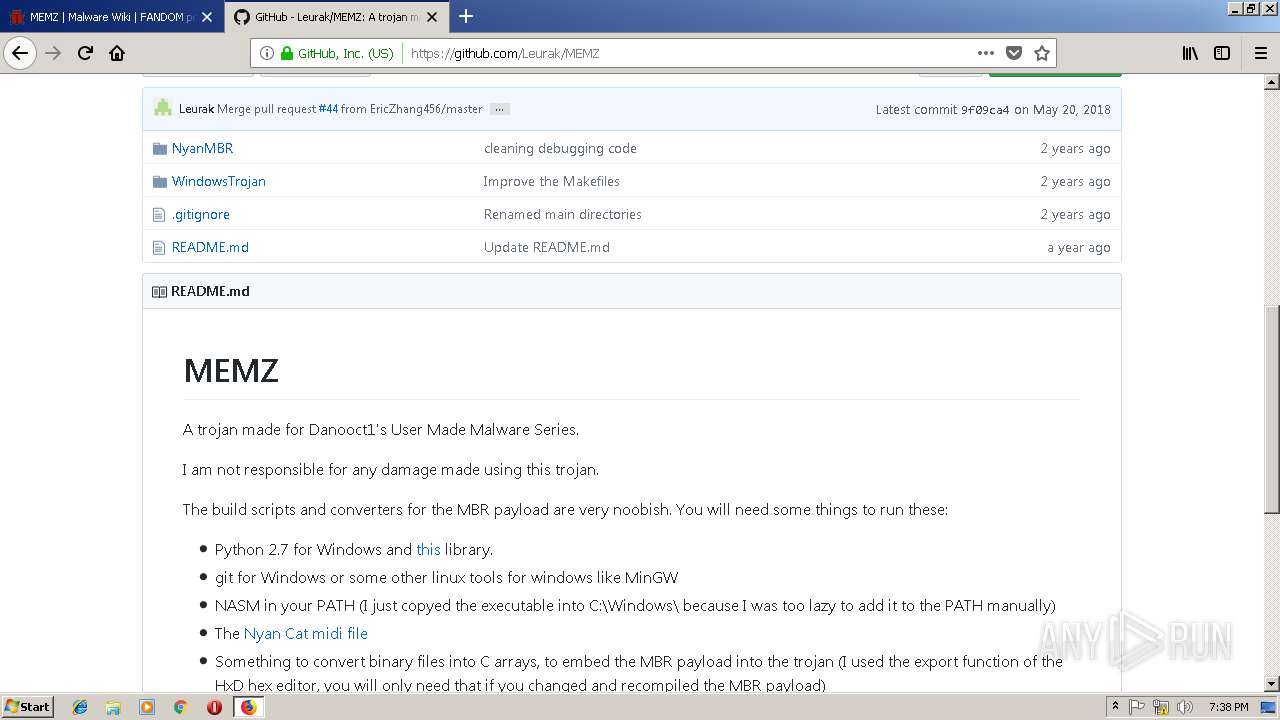Open commit 'Renamed main directories'

click(x=562, y=214)
